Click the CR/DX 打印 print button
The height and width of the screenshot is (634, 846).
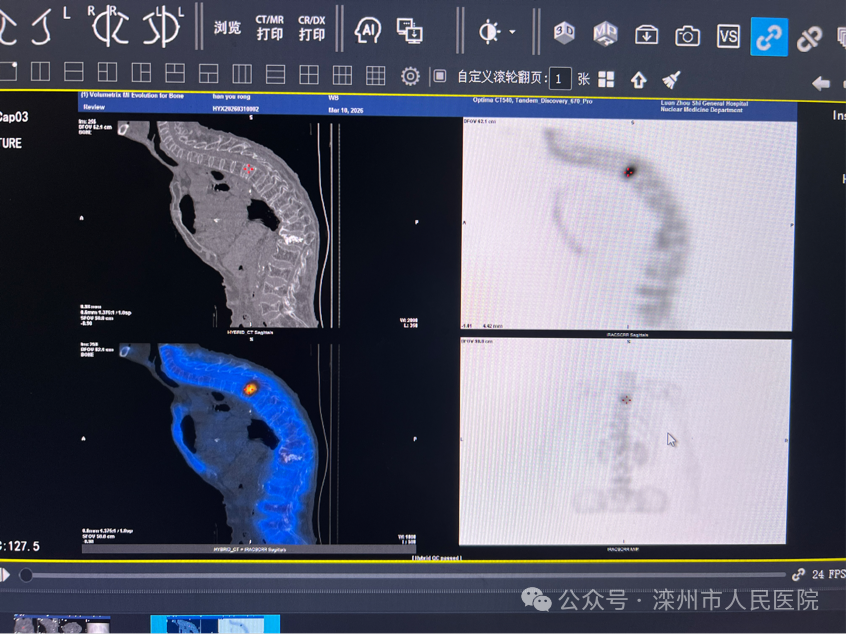(x=312, y=27)
